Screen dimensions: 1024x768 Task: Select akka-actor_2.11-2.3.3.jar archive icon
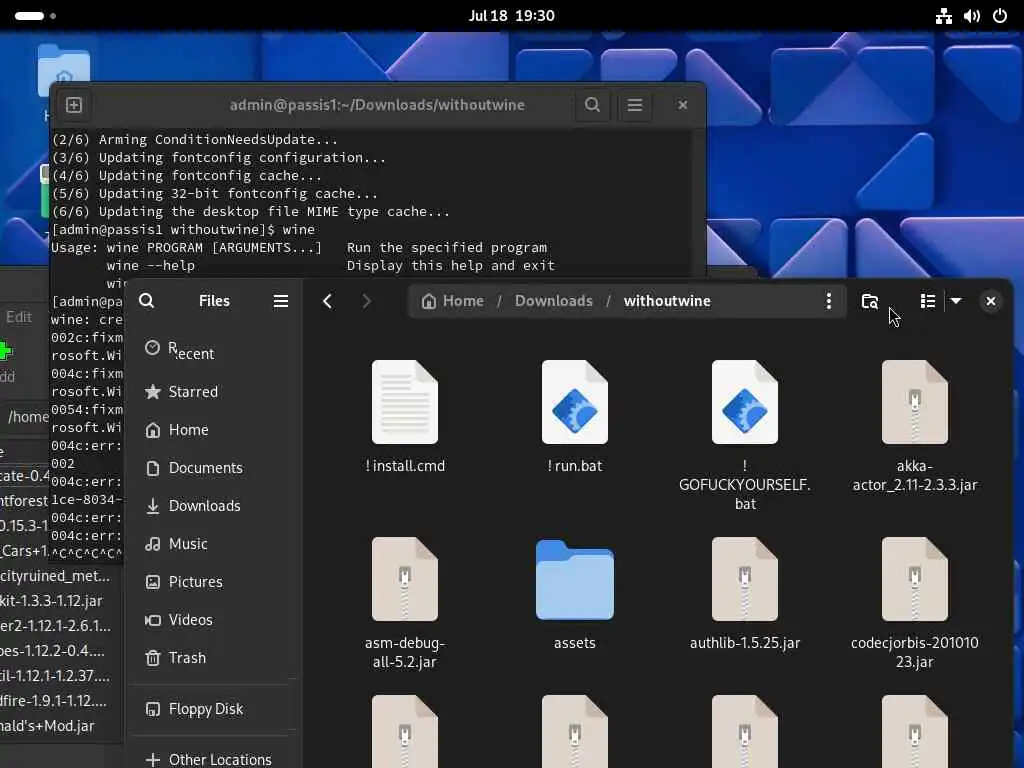(914, 402)
